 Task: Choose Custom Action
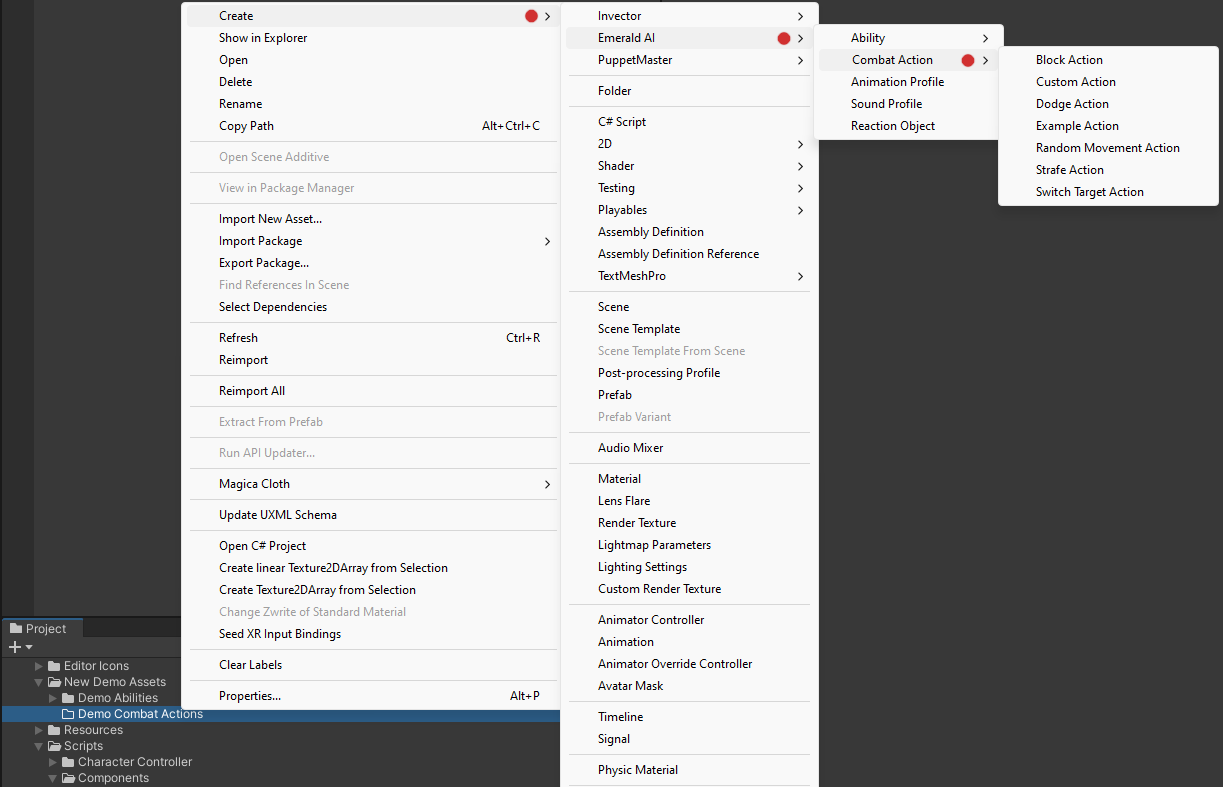[x=1108, y=82]
